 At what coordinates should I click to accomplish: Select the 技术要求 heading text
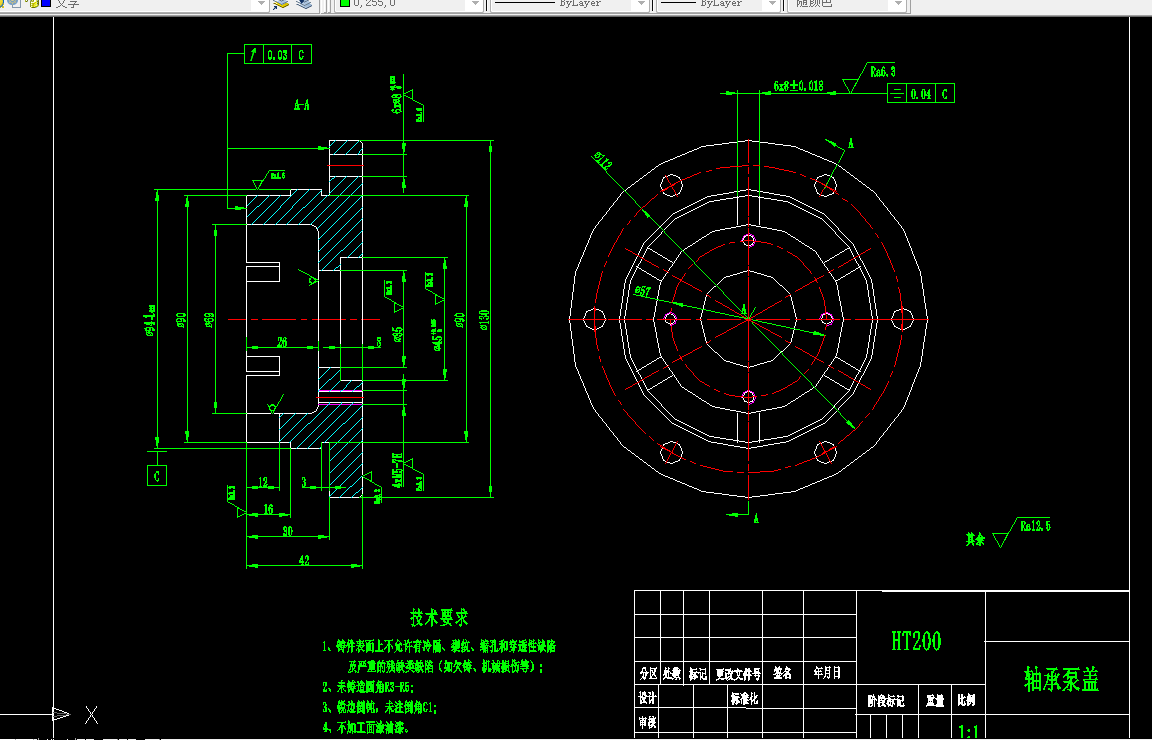pos(439,617)
